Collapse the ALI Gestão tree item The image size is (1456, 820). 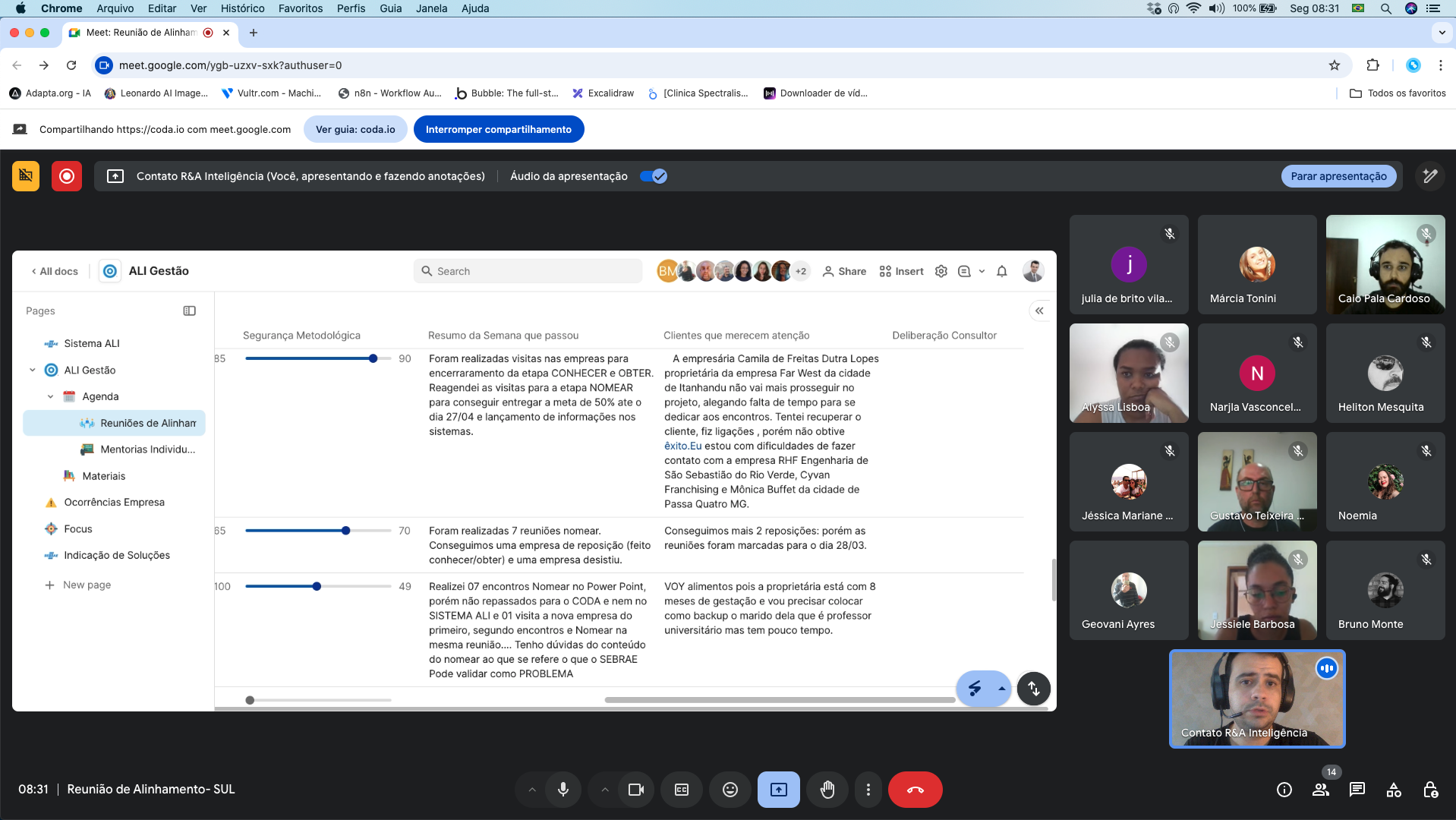pos(32,371)
